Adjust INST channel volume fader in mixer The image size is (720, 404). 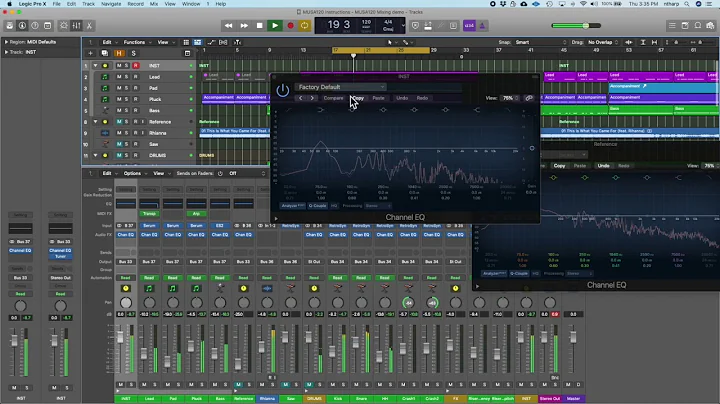[x=120, y=337]
